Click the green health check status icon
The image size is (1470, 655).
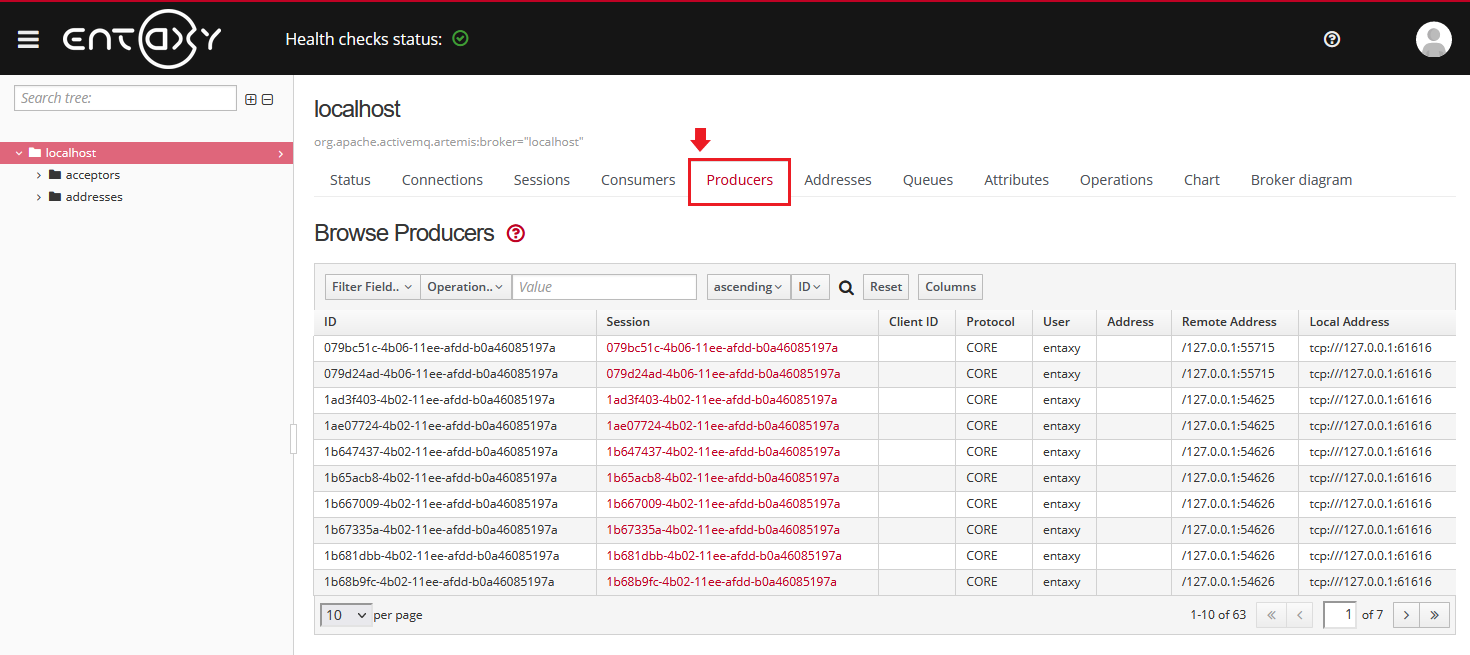pos(460,39)
